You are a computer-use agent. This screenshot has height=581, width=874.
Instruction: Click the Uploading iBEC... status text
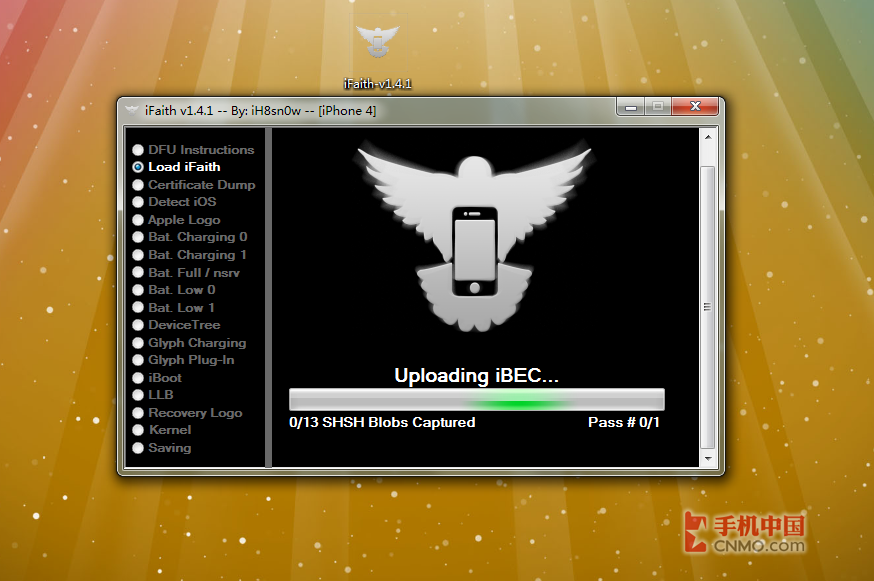pos(477,376)
